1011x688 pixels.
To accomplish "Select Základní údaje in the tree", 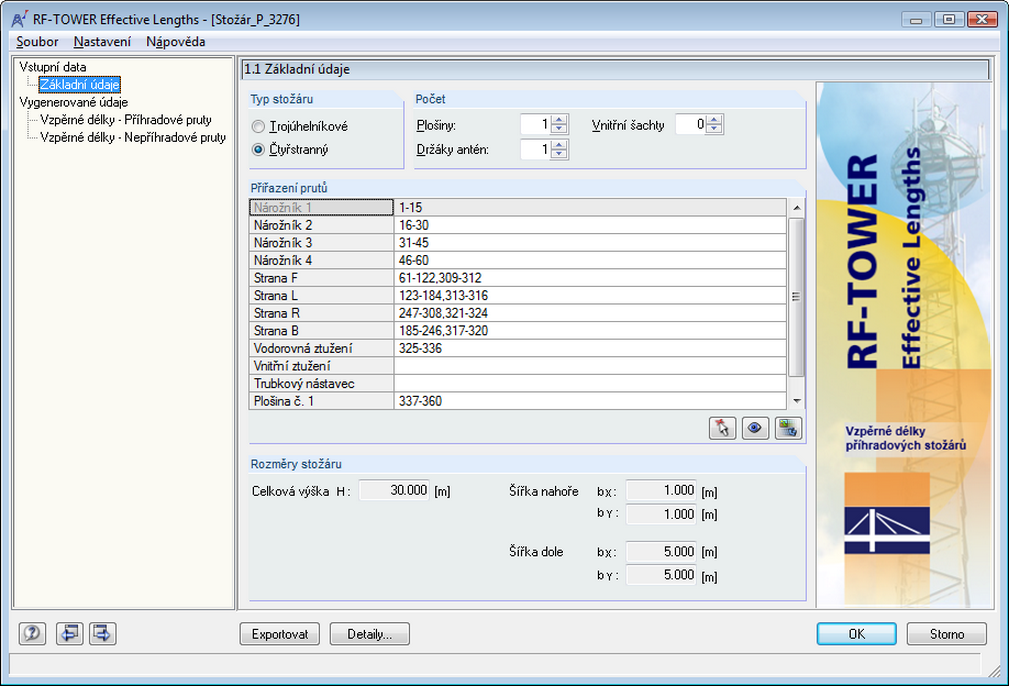I will point(79,84).
